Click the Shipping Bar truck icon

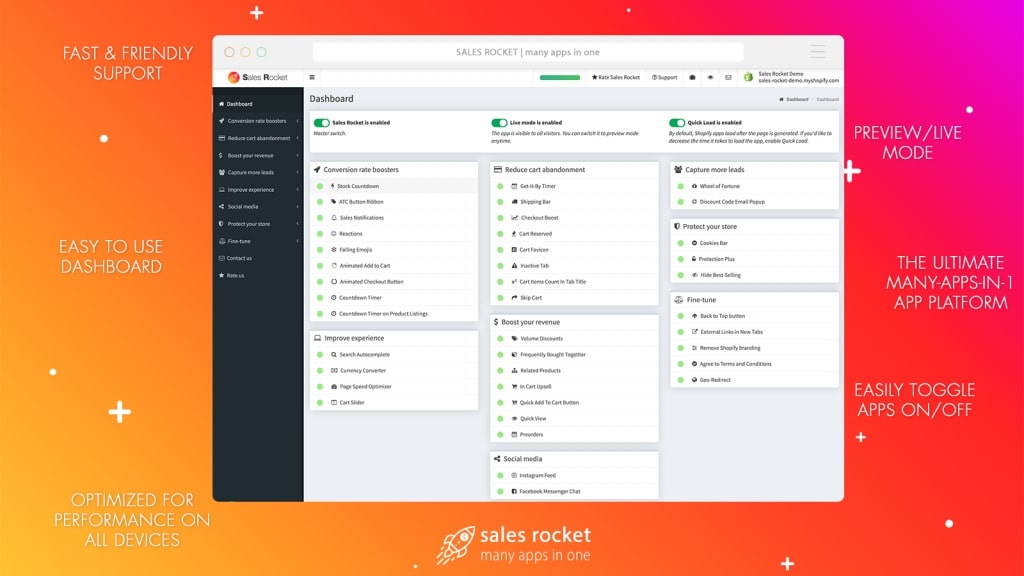click(514, 202)
